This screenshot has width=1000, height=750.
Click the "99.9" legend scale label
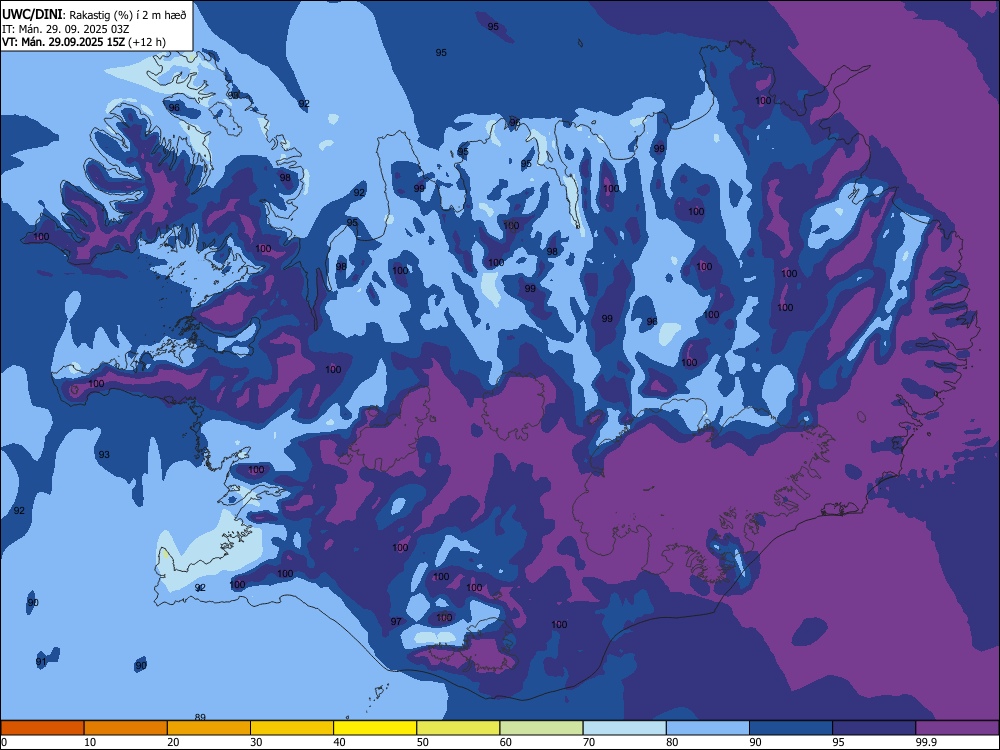coord(926,742)
